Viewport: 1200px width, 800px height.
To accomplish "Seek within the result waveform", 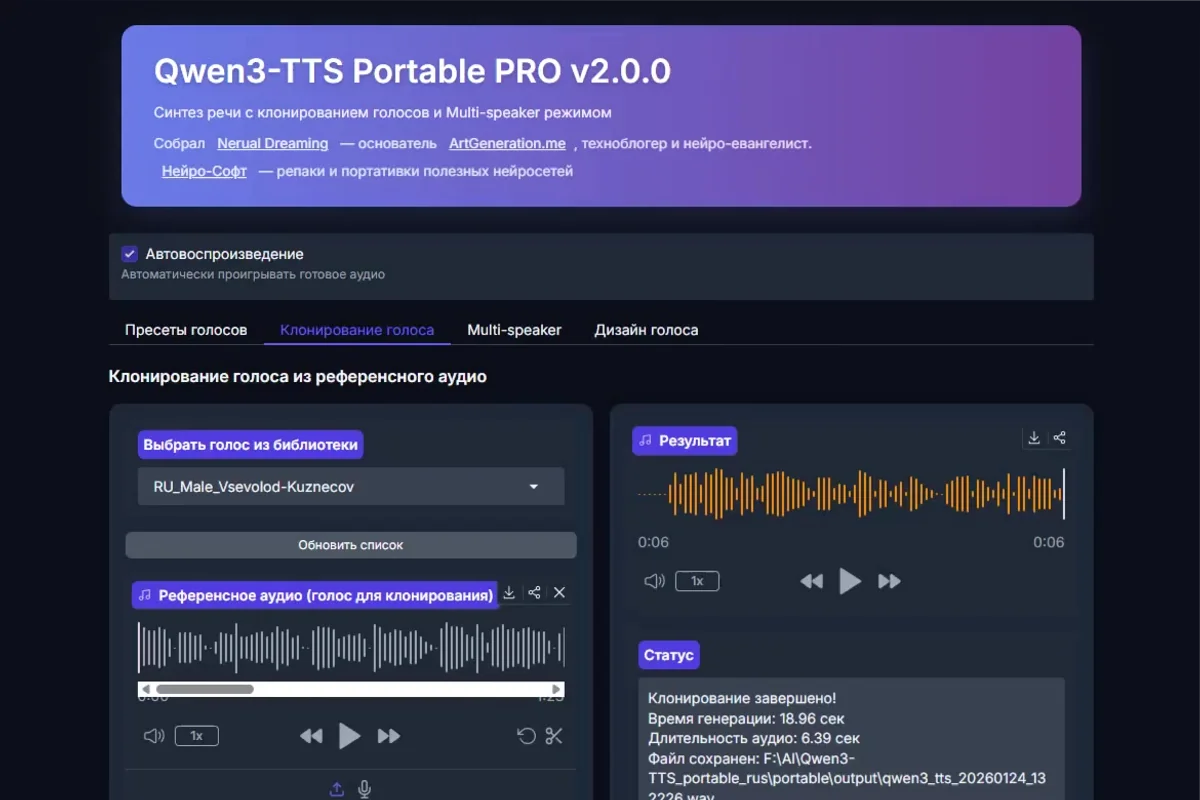I will click(851, 494).
